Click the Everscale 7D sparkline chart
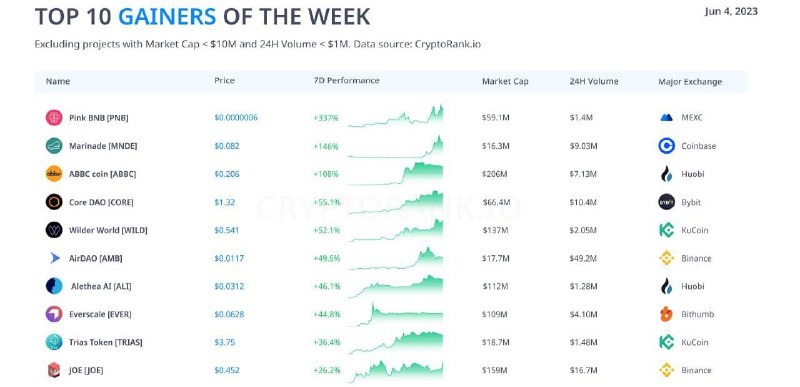Image resolution: width=800 pixels, height=387 pixels. (x=395, y=314)
